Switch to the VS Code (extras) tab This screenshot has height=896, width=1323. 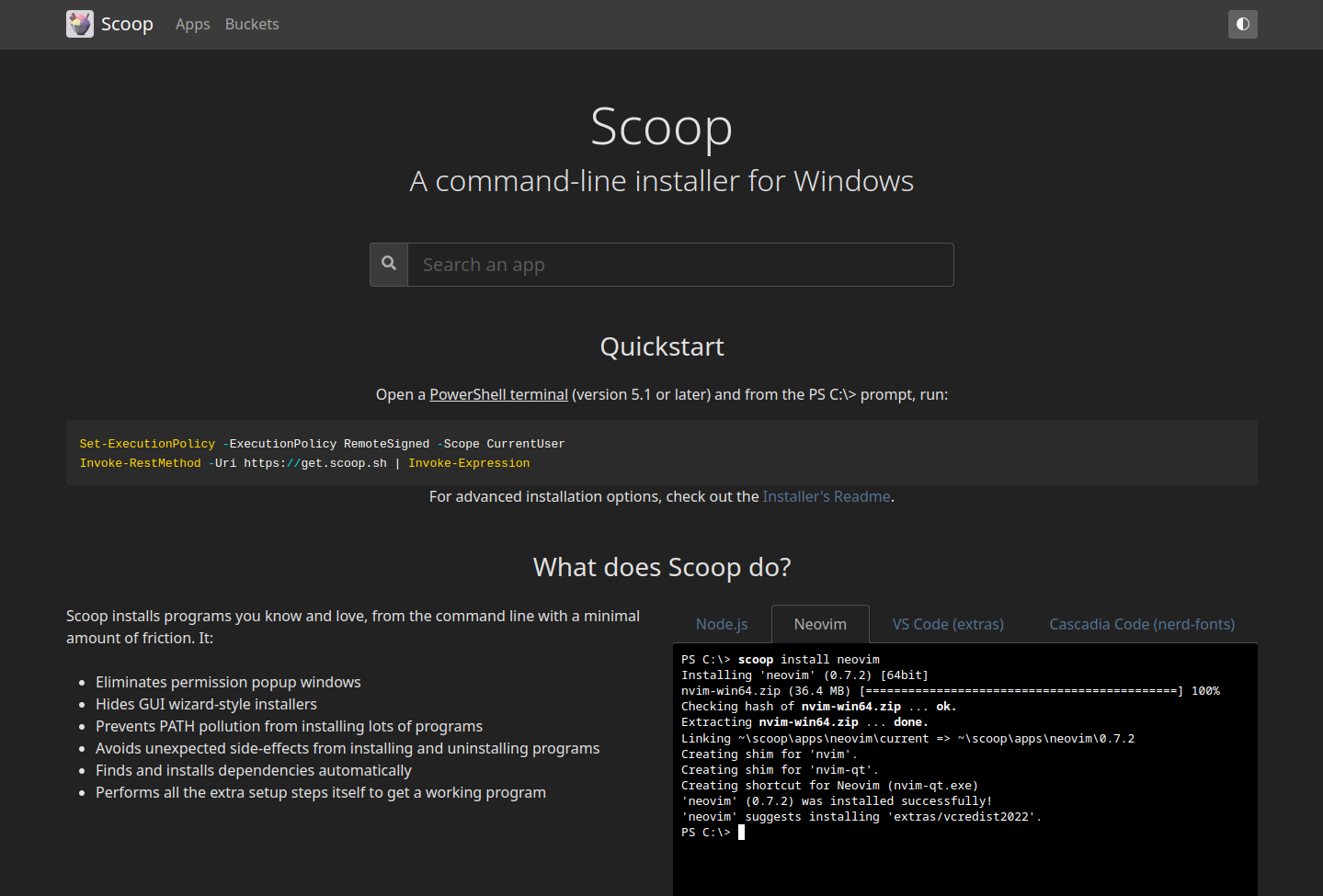click(x=948, y=624)
